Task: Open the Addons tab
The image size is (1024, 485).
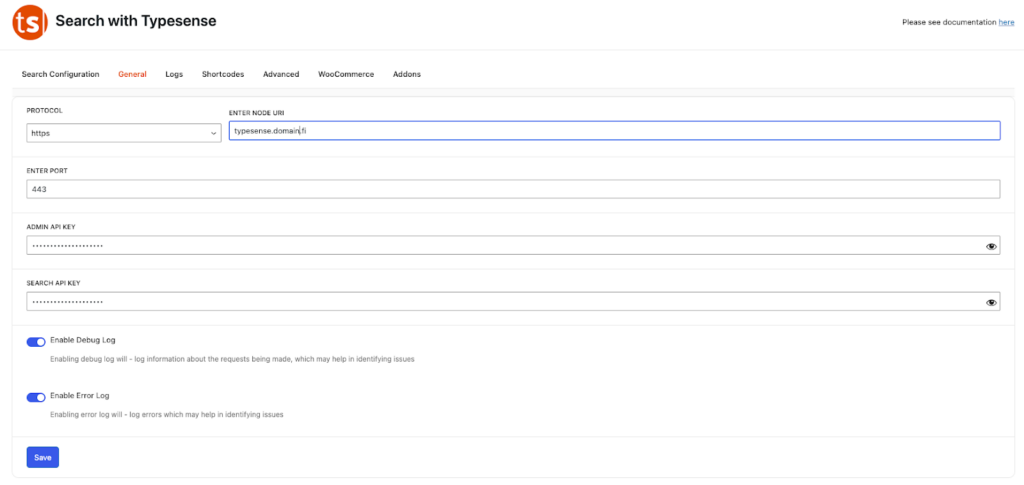Action: 407,74
